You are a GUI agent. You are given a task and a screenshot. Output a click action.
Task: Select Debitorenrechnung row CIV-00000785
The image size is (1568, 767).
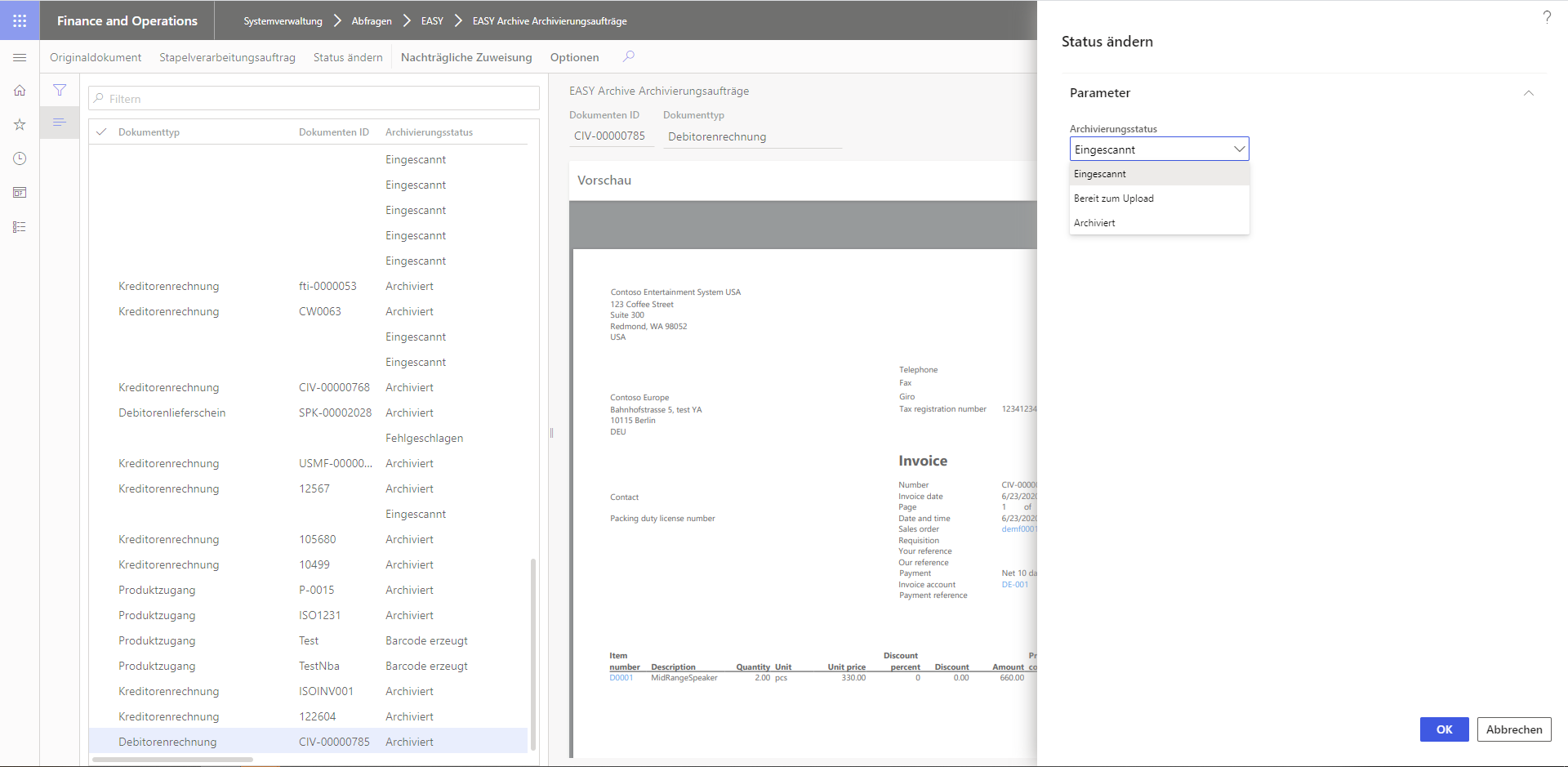pyautogui.click(x=308, y=742)
